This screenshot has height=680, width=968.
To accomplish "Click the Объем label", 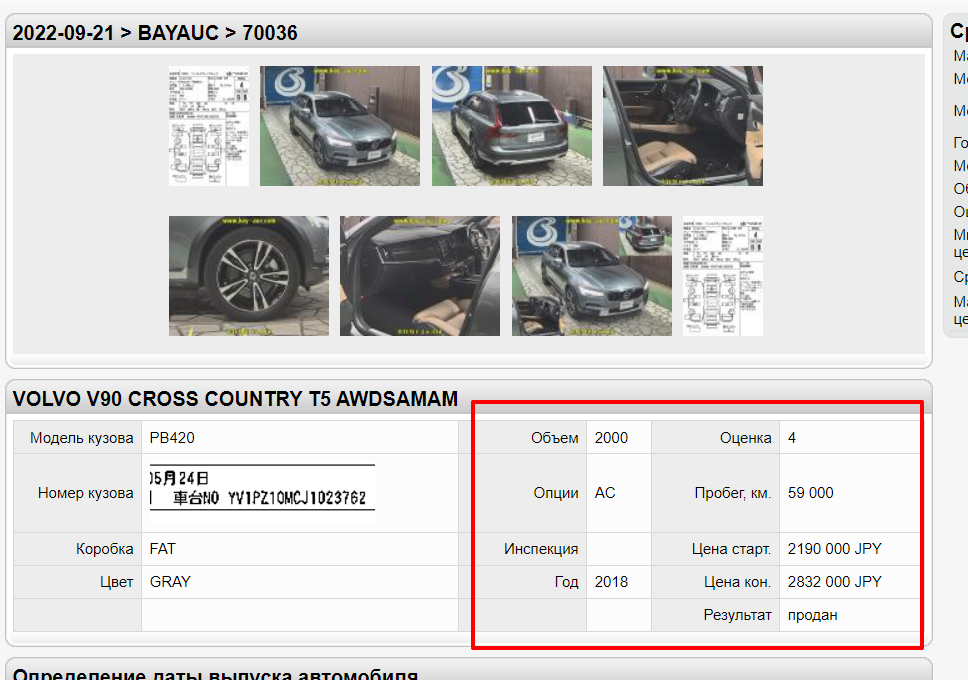I will [x=554, y=438].
